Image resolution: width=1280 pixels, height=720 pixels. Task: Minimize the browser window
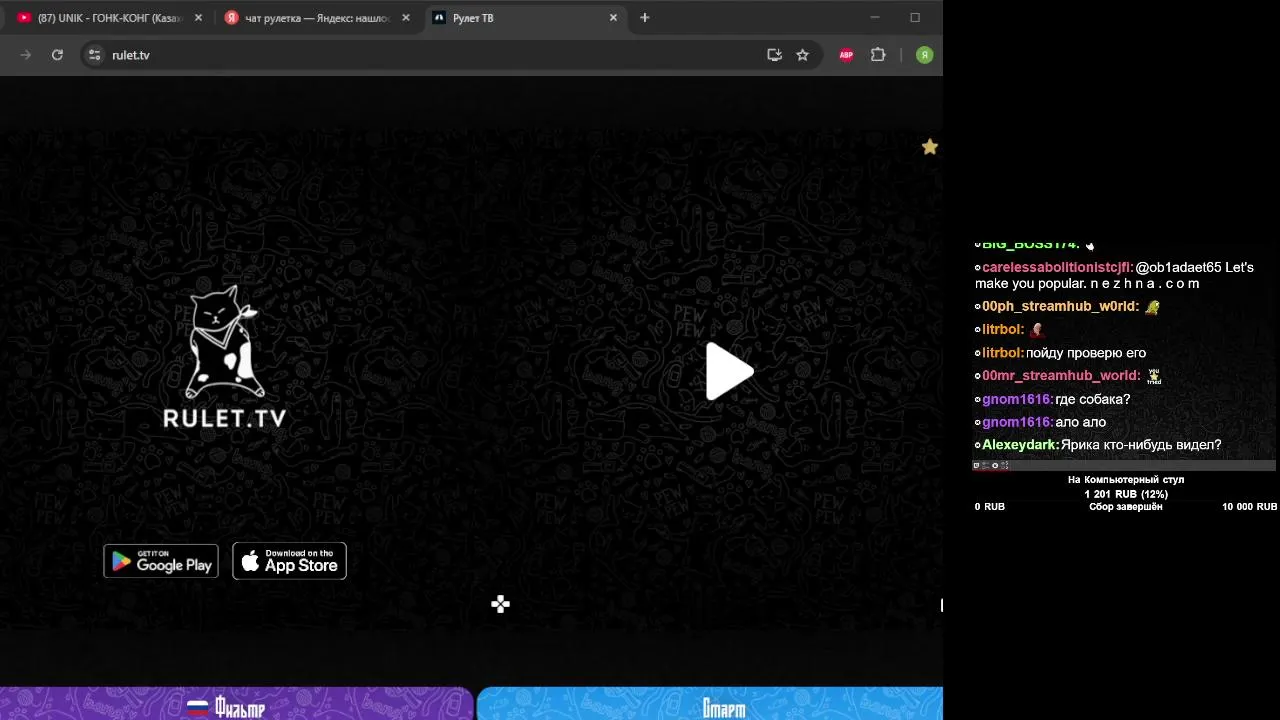coord(875,18)
